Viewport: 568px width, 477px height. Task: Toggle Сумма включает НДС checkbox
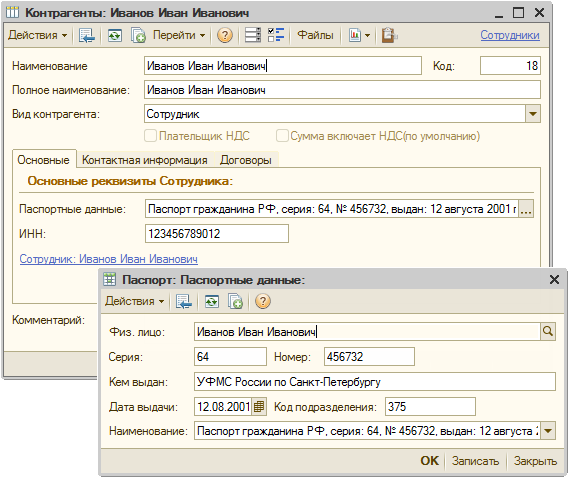[x=282, y=136]
